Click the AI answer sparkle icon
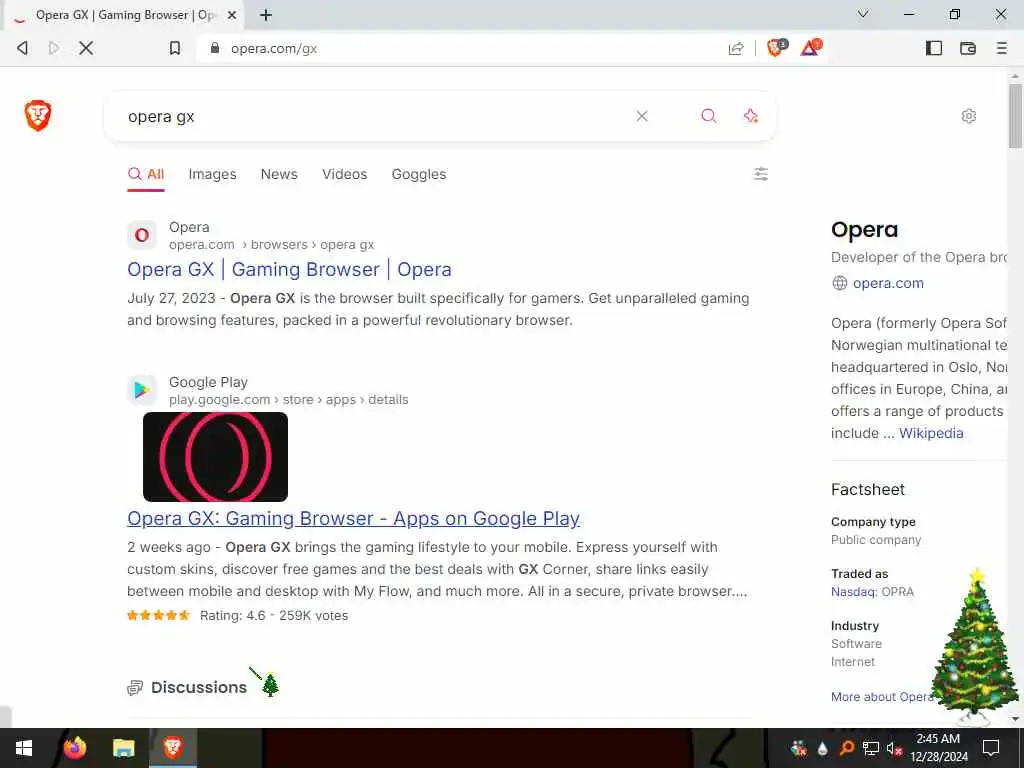This screenshot has width=1024, height=768. (750, 116)
